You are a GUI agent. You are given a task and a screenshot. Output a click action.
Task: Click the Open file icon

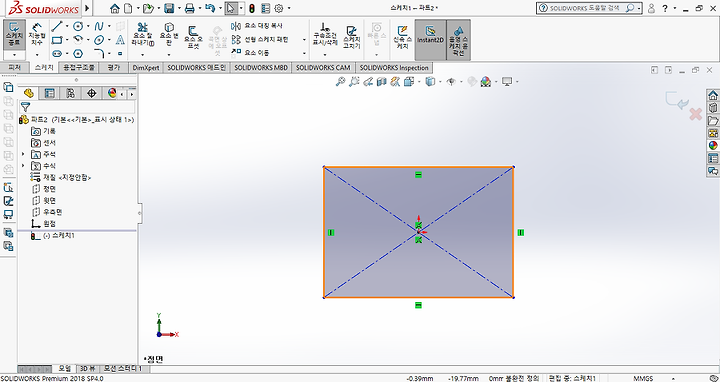148,8
